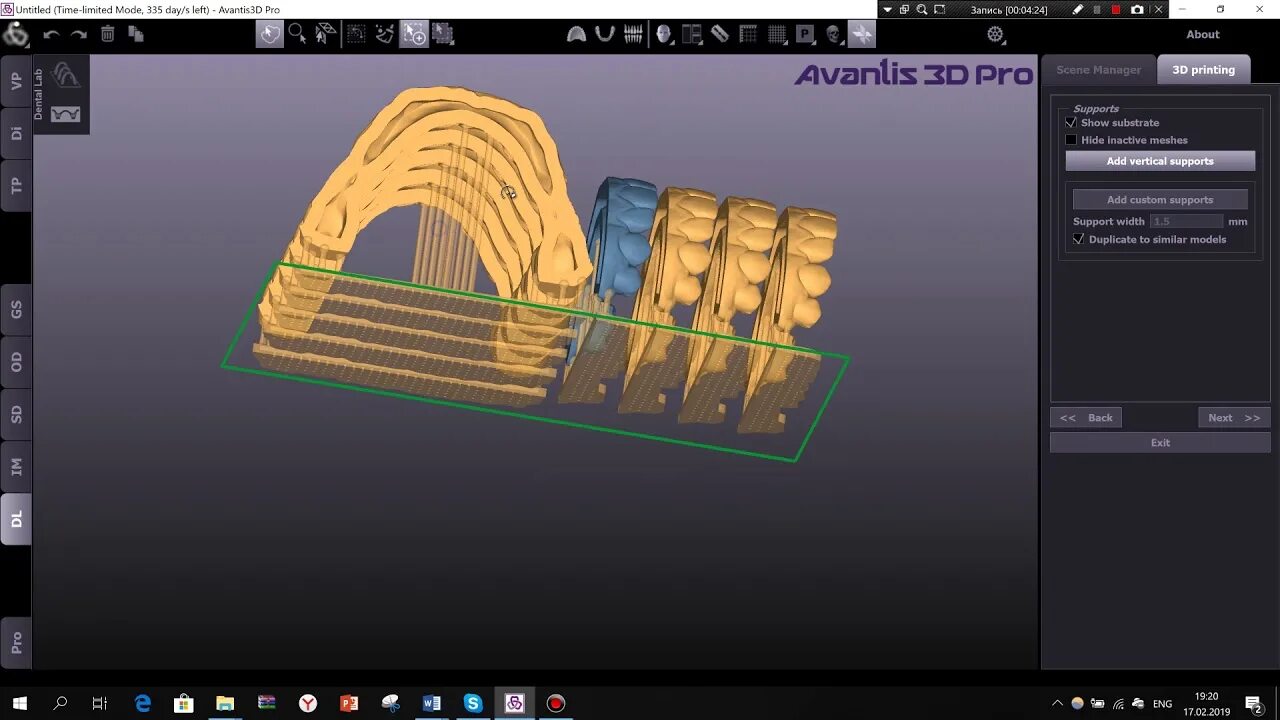The image size is (1280, 720).
Task: Click the Support width input field
Action: (x=1186, y=221)
